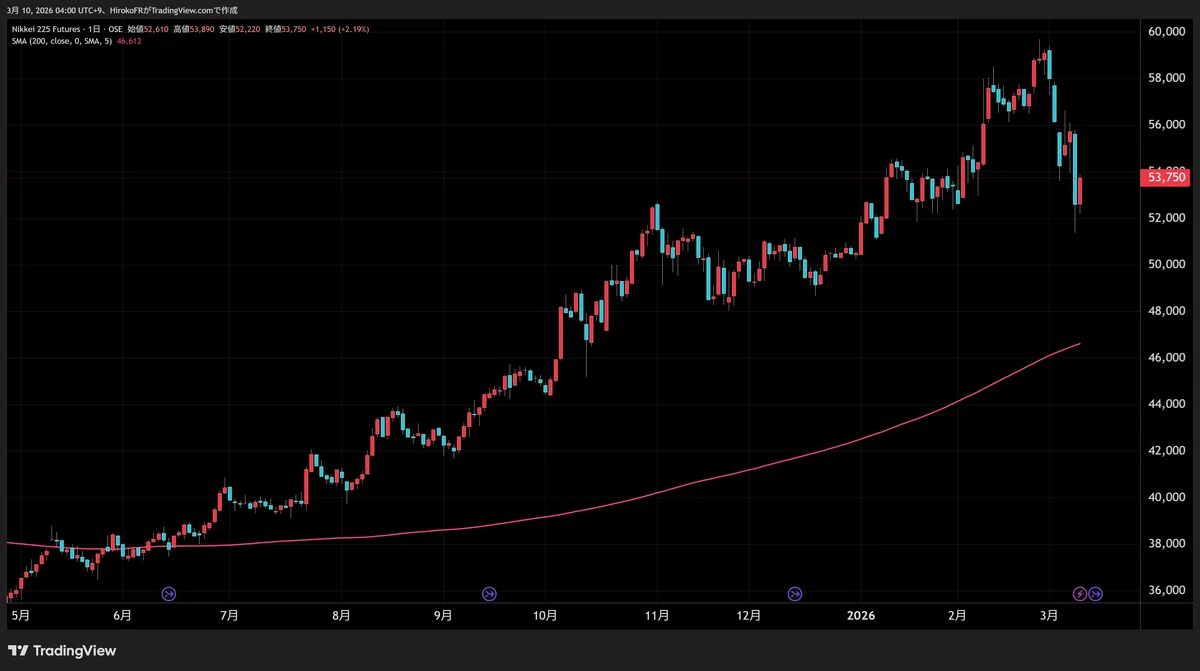Click the 42,000 price axis label
The height and width of the screenshot is (671, 1200).
[x=1166, y=451]
